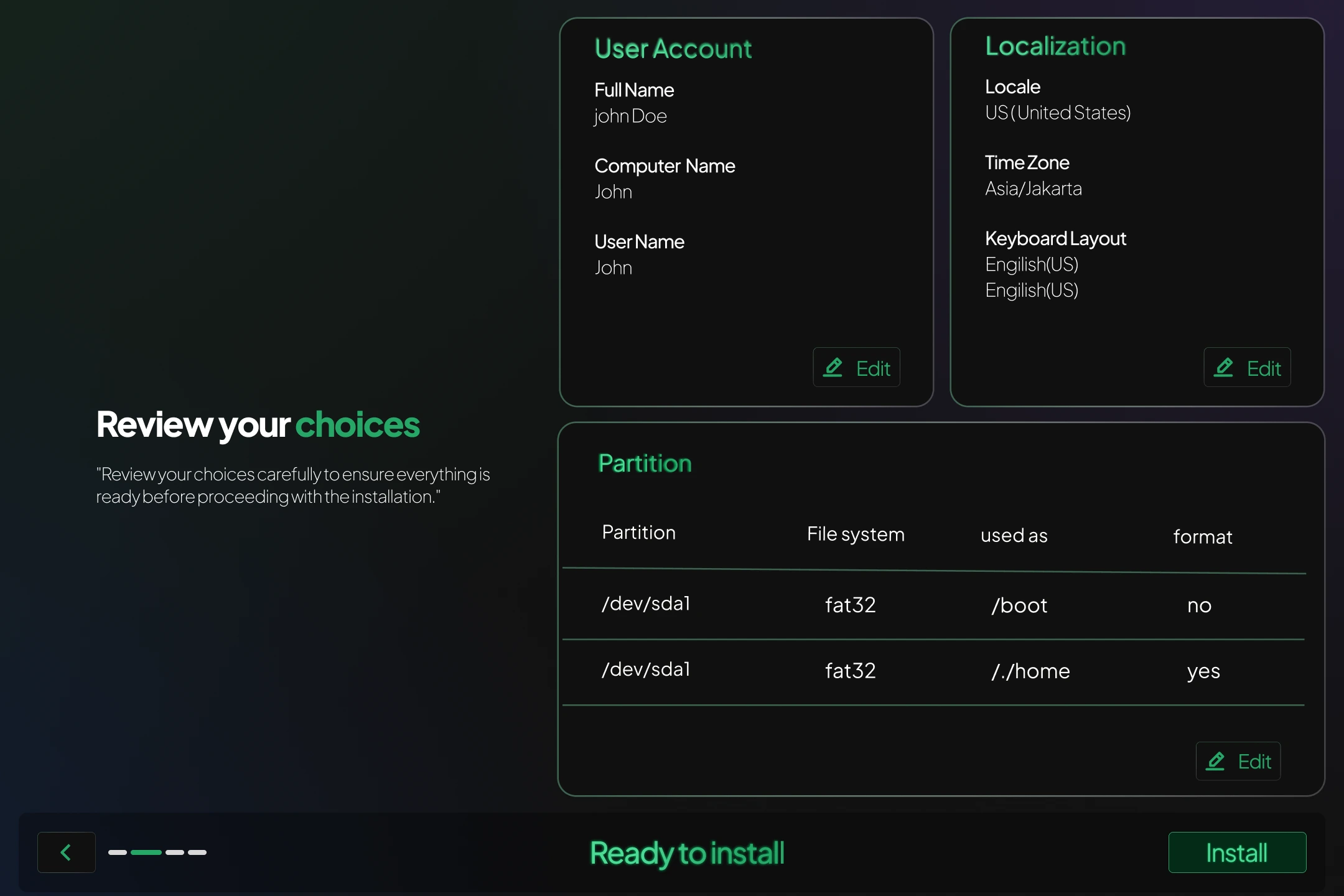Open the Locale selector showing US (United States)
This screenshot has width=1344, height=896.
click(x=1058, y=113)
